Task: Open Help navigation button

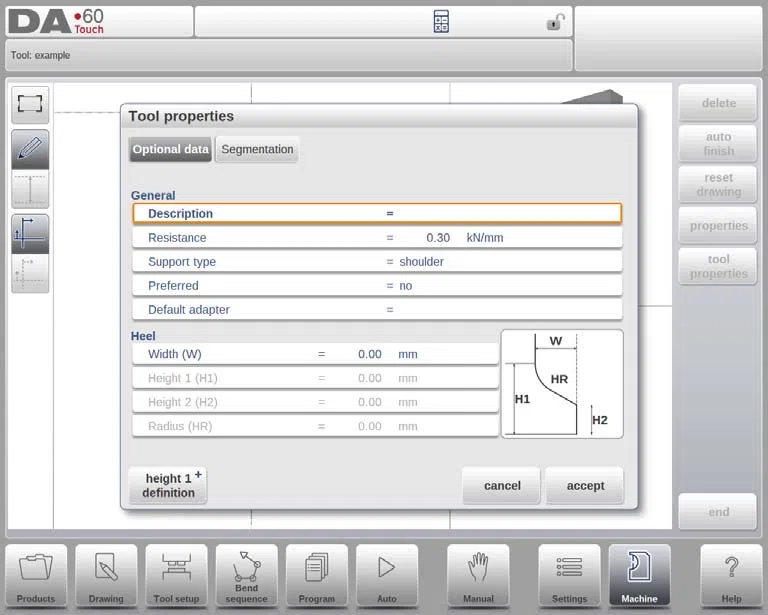Action: pyautogui.click(x=731, y=576)
